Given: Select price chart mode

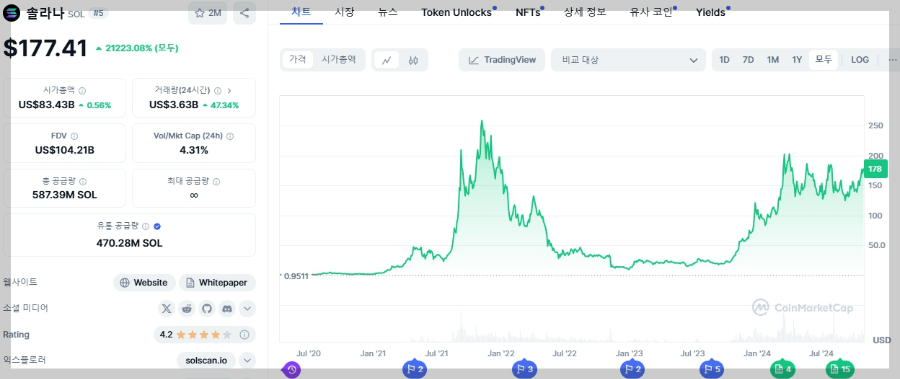Looking at the screenshot, I should (297, 59).
